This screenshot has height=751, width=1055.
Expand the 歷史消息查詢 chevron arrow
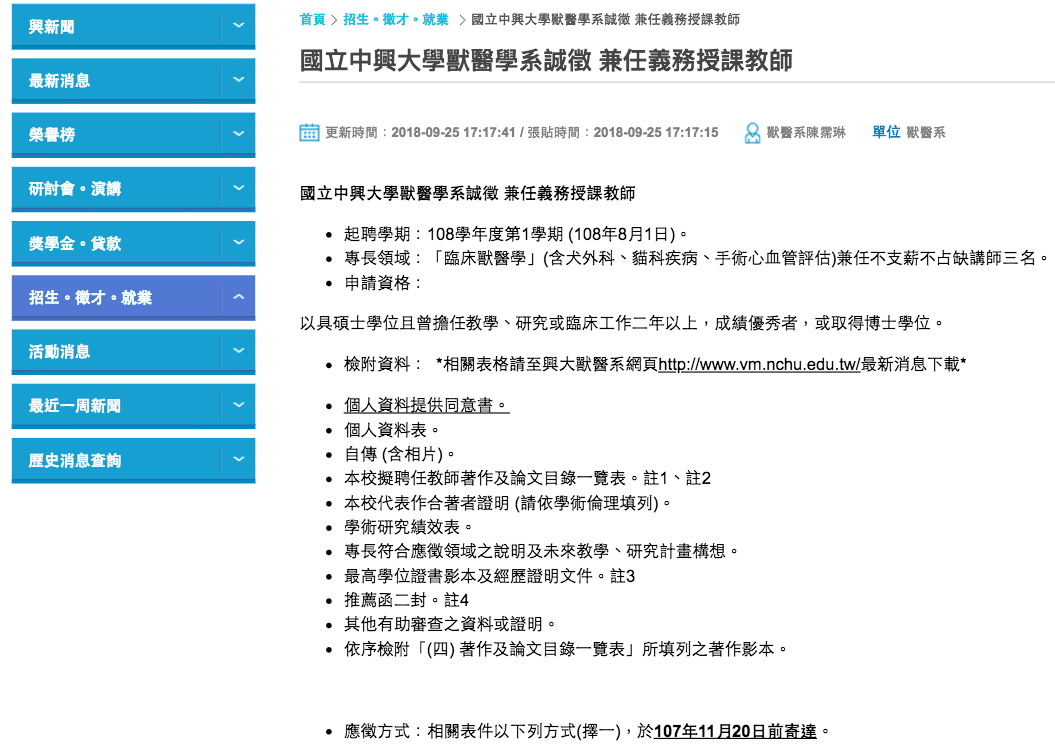click(238, 460)
